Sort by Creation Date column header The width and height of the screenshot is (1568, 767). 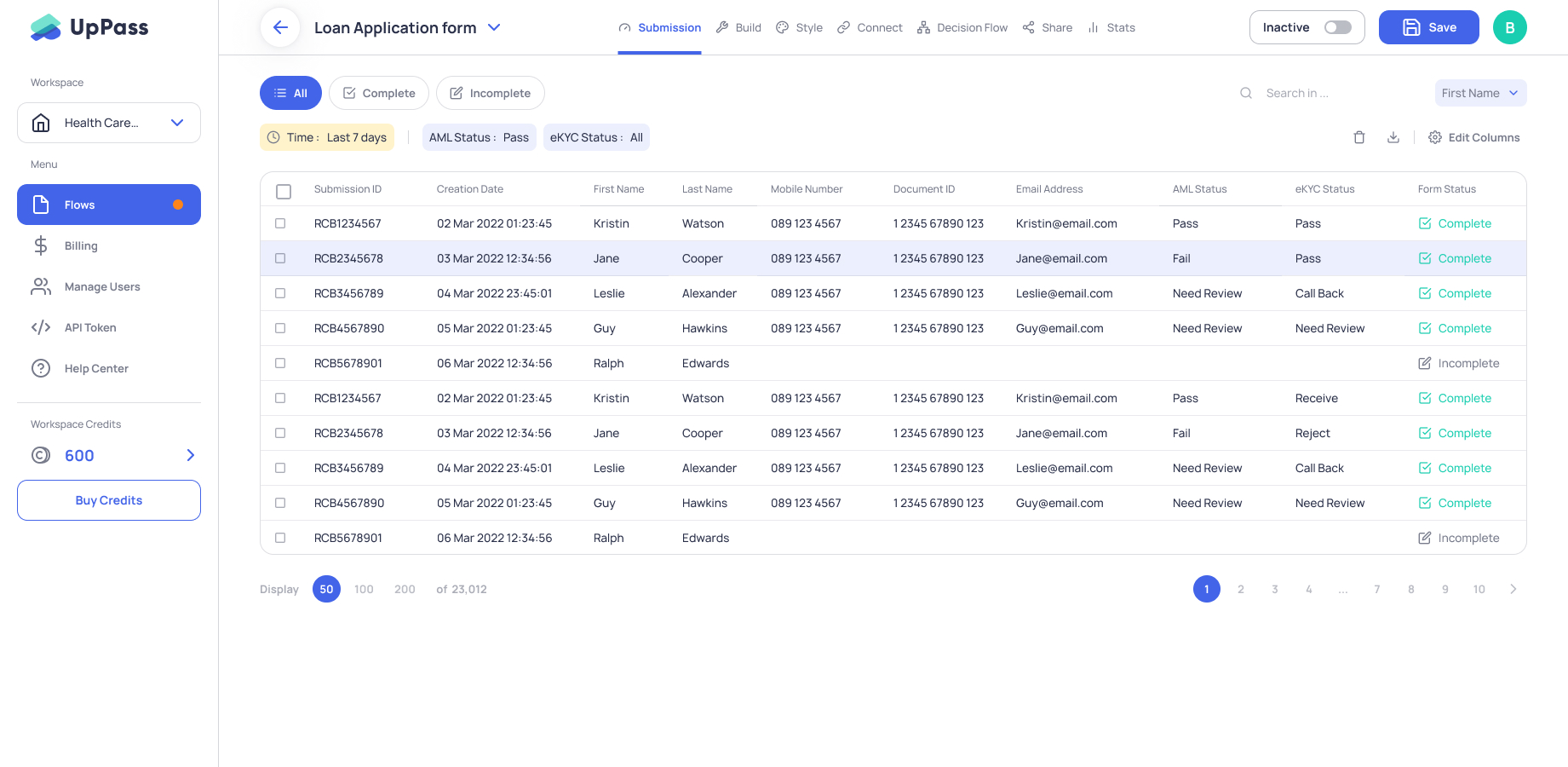[470, 189]
